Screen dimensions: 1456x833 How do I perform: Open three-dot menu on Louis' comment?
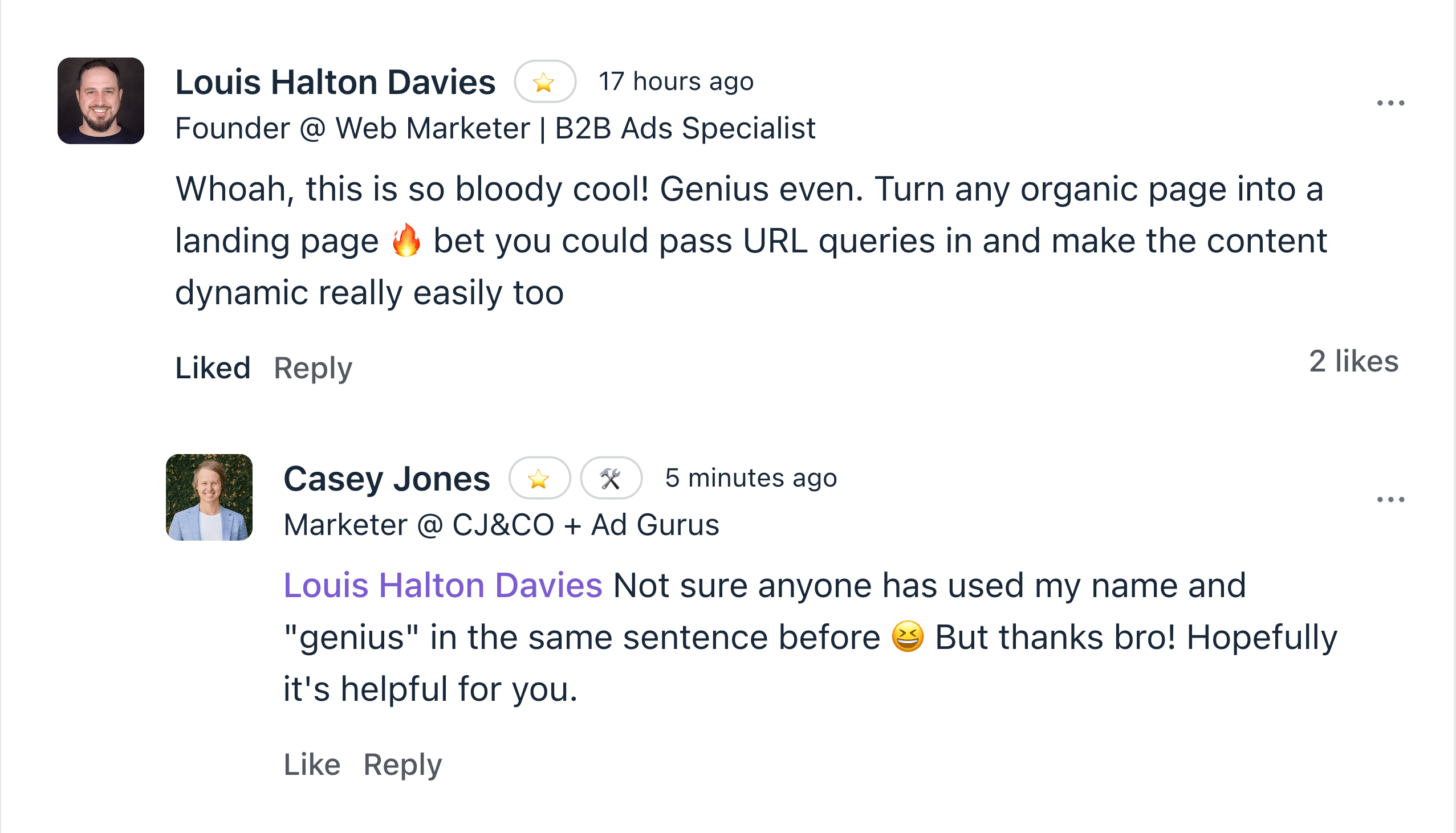[x=1390, y=103]
